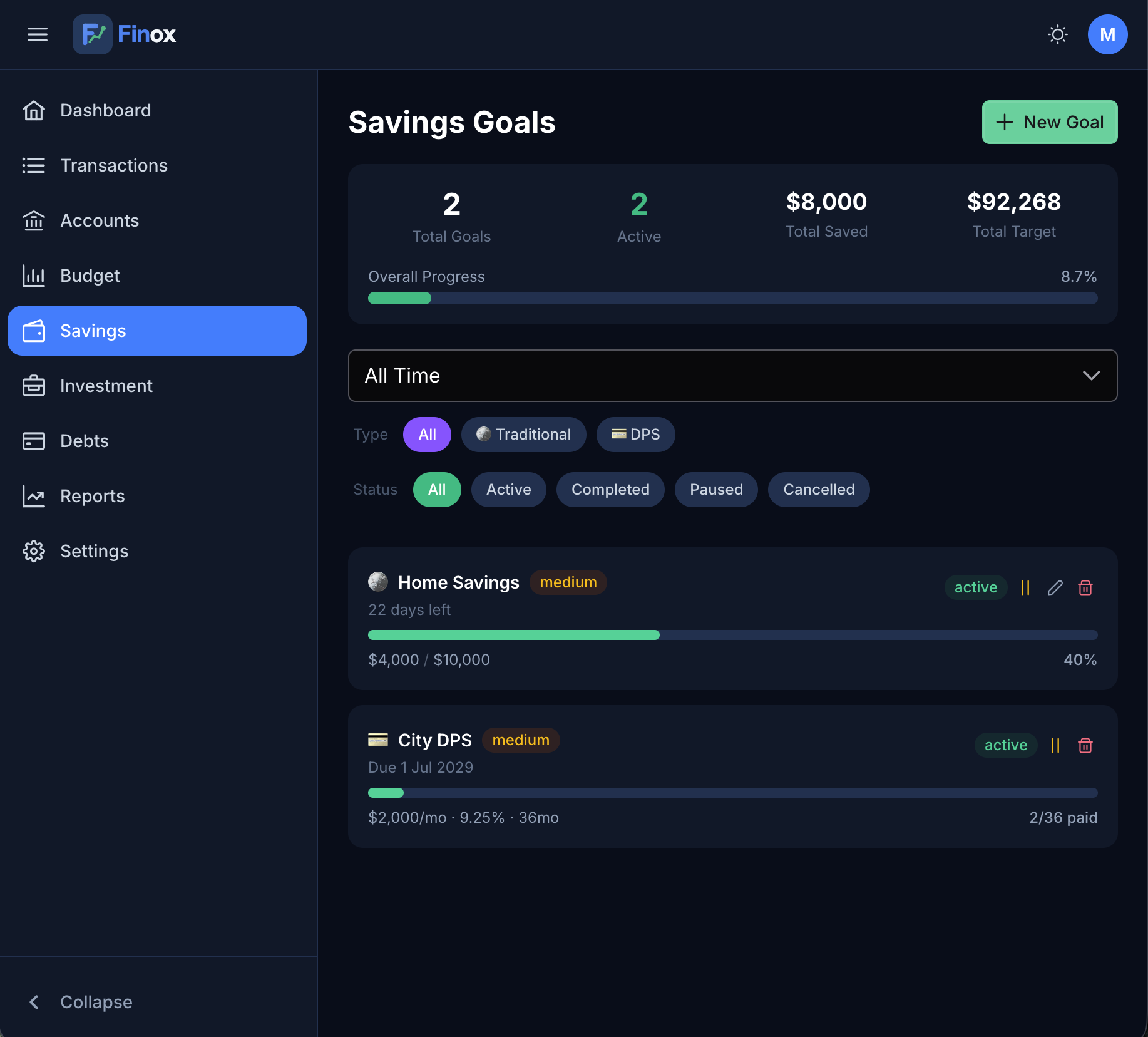Click City DPS active status badge
This screenshot has height=1037, width=1148.
[1006, 745]
